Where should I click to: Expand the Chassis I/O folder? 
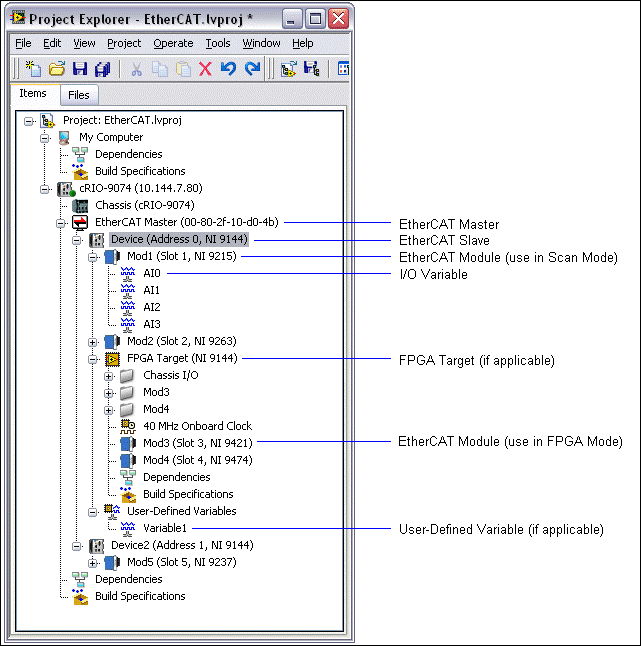(109, 376)
